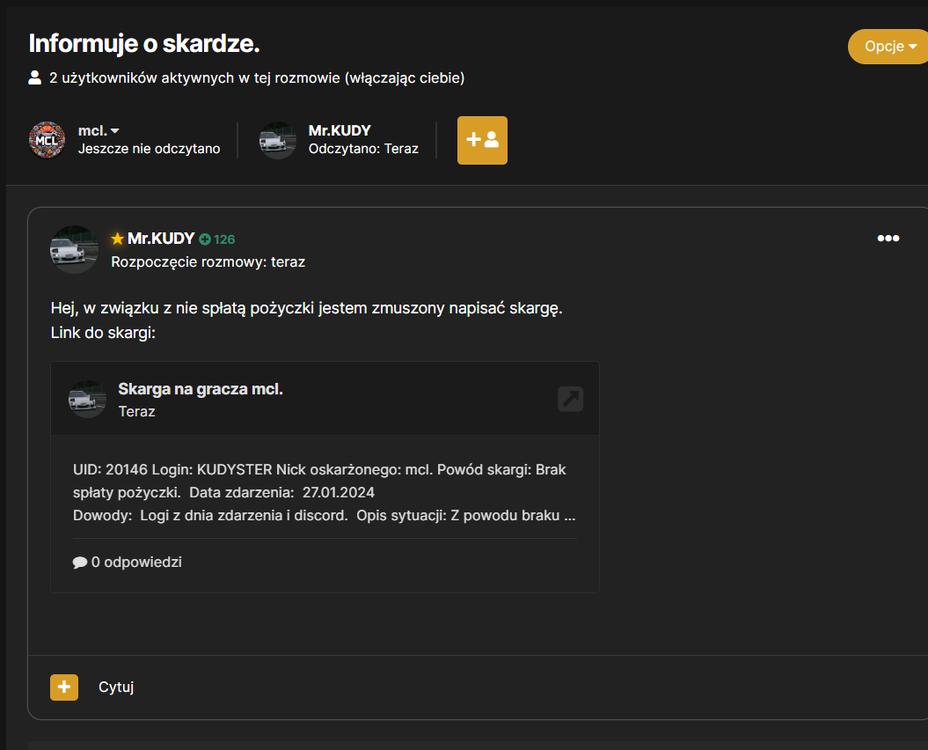The height and width of the screenshot is (750, 928).
Task: Click the users icon beside the active users count
Action: click(35, 78)
